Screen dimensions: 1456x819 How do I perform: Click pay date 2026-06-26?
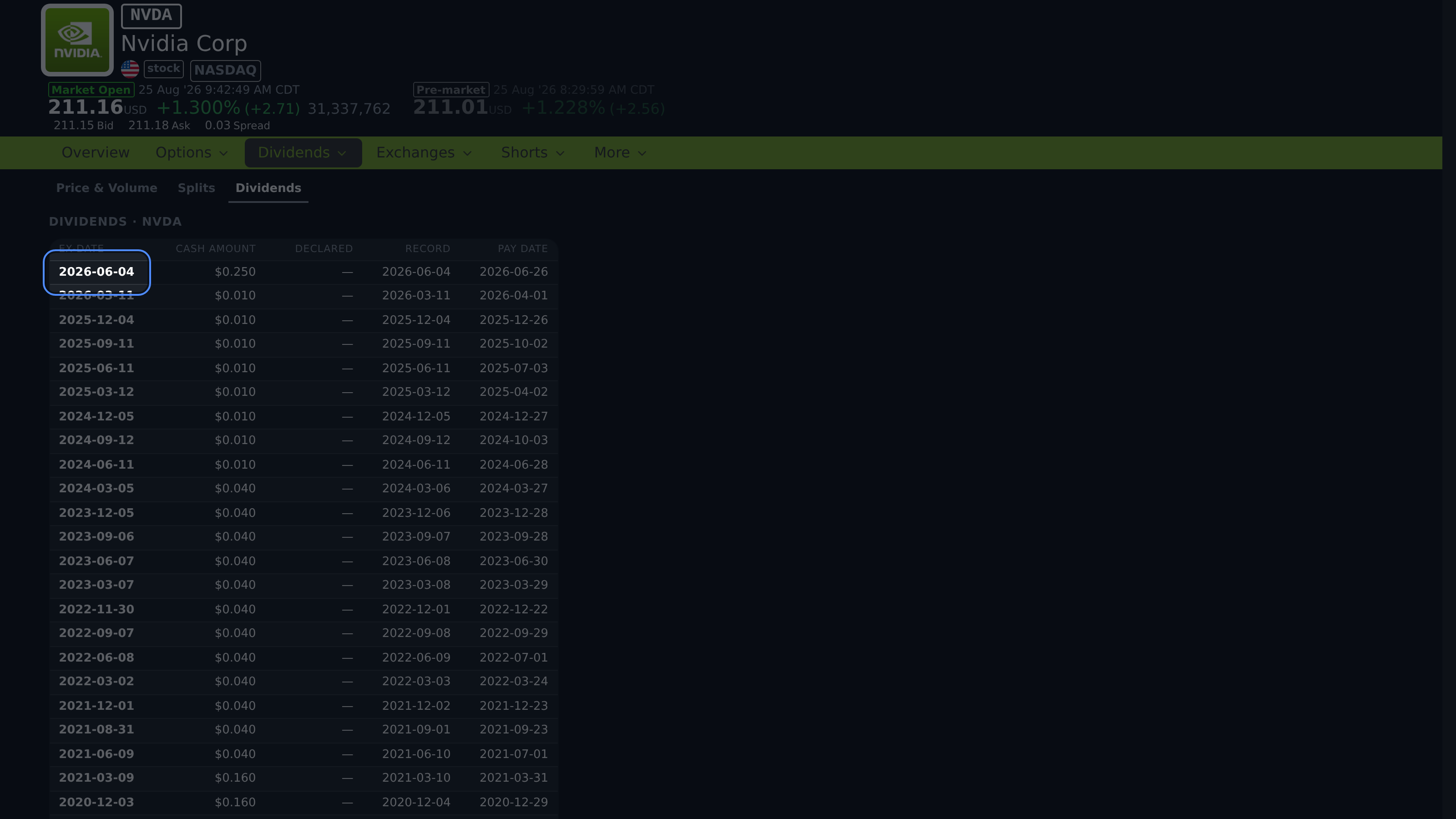(x=514, y=272)
